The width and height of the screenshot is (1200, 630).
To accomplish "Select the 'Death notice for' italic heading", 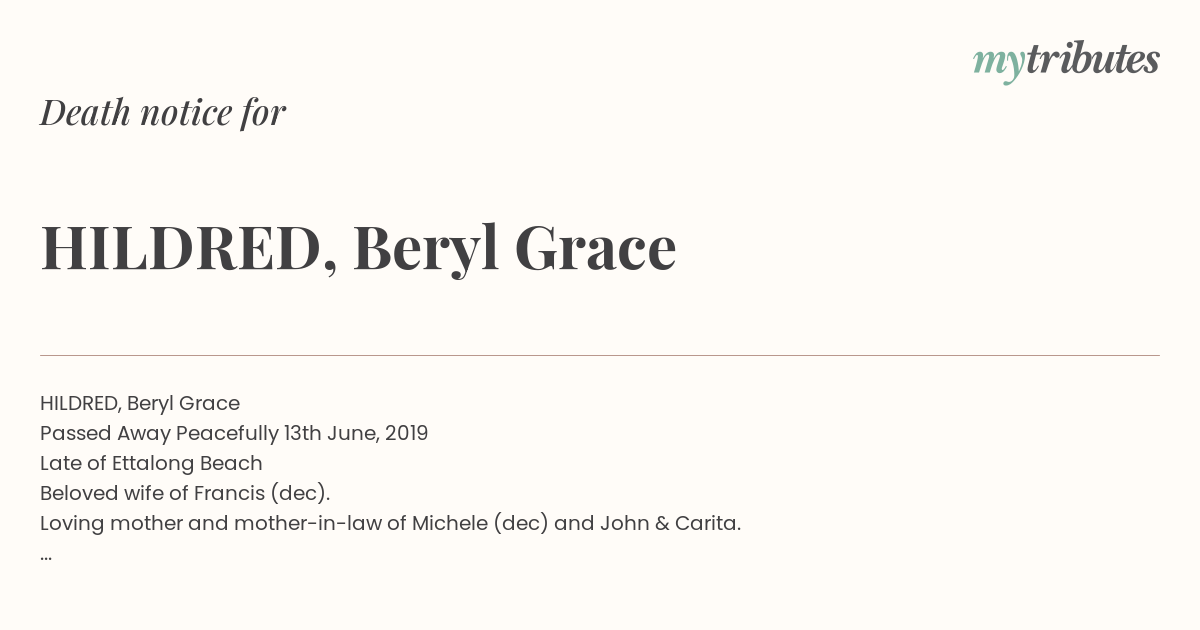I will 163,113.
